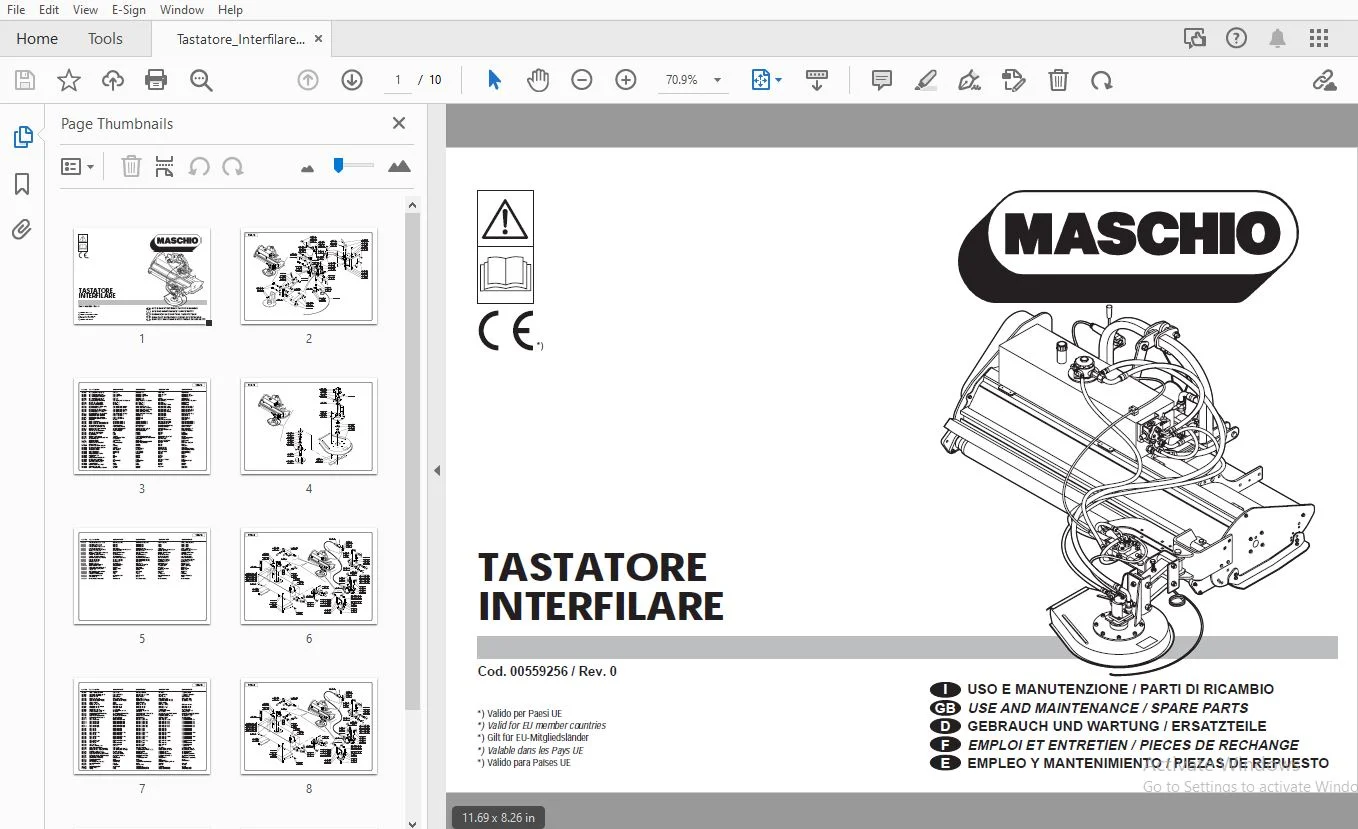This screenshot has width=1358, height=829.
Task: Add the document to starred favorites
Action: click(68, 80)
